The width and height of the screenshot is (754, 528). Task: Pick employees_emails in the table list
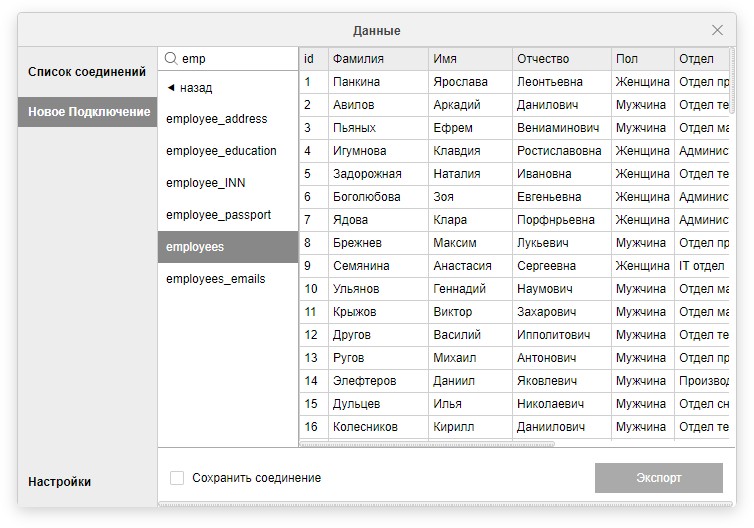tap(216, 279)
